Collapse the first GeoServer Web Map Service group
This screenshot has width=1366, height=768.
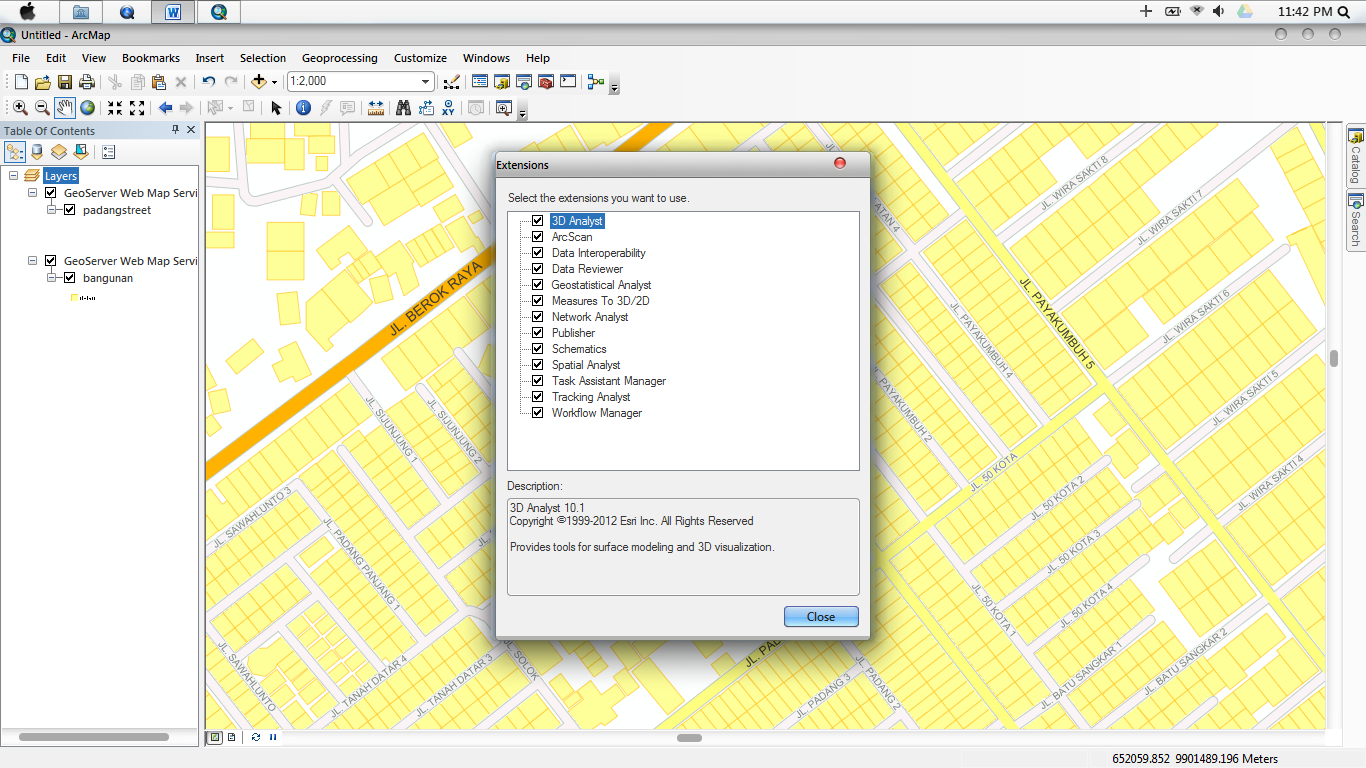click(33, 193)
